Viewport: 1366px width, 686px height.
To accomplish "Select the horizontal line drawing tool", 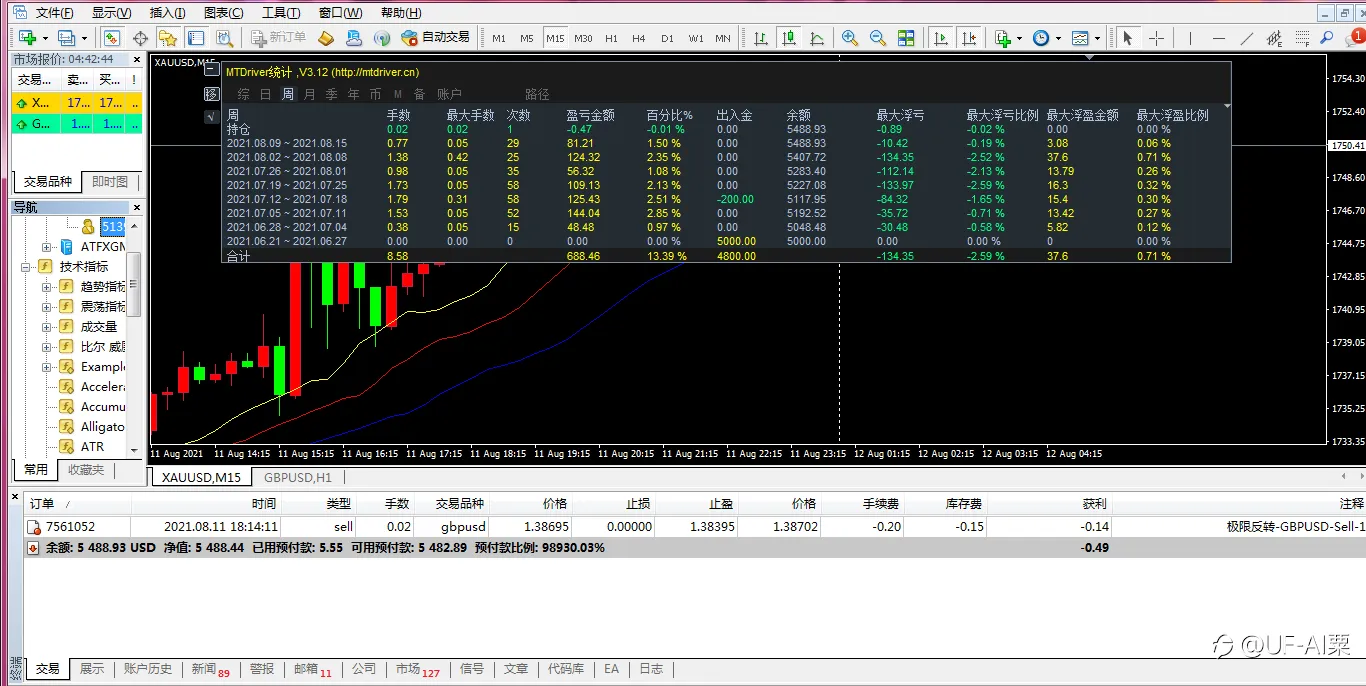I will (x=1218, y=38).
